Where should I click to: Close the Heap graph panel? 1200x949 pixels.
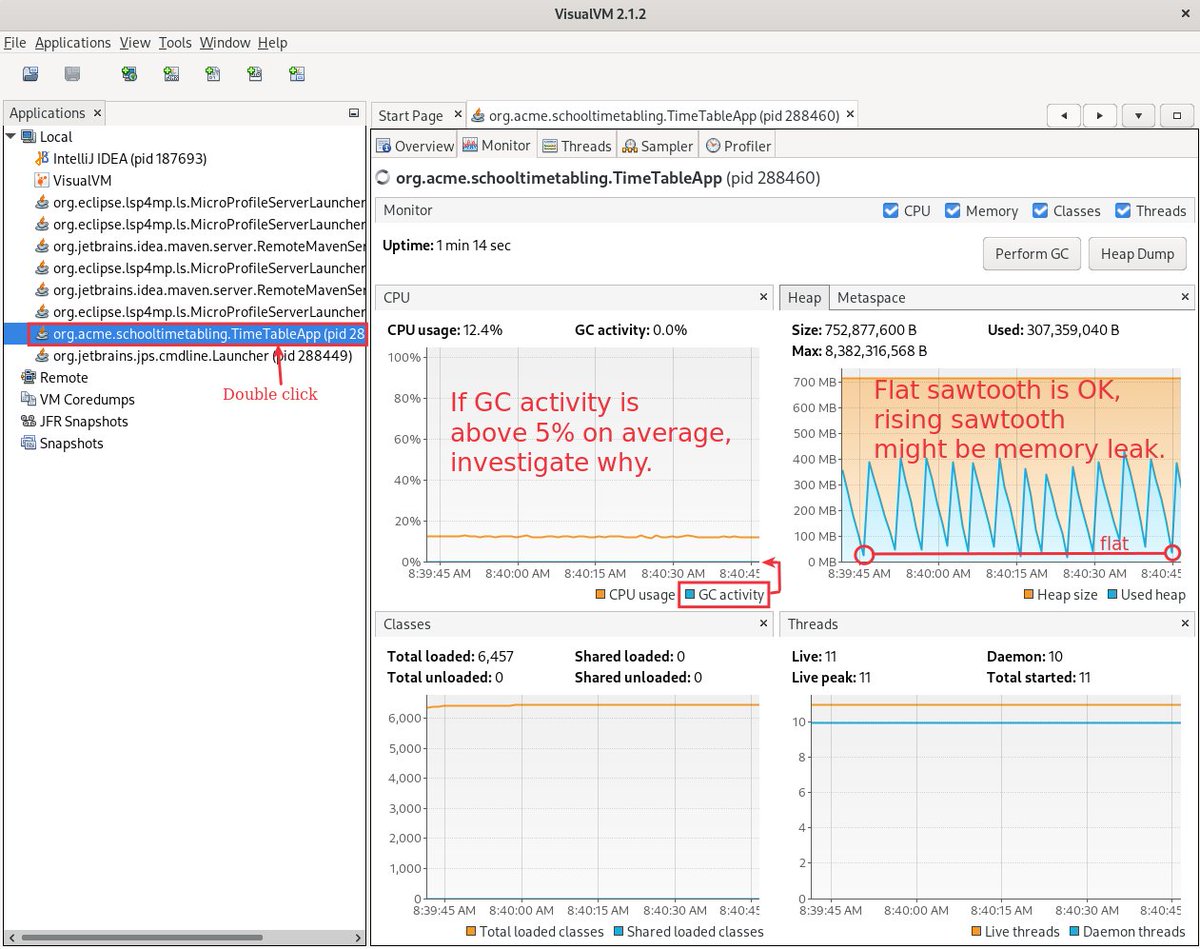1185,297
